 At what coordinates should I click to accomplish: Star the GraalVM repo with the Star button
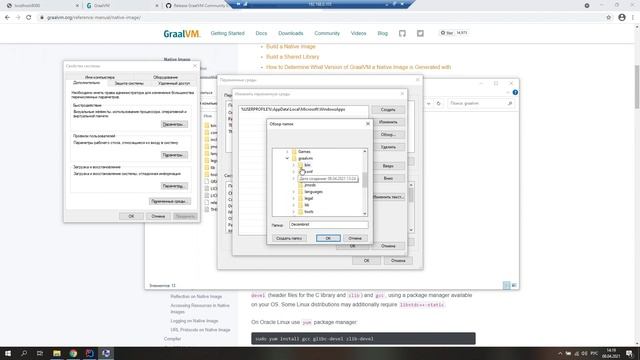447,33
